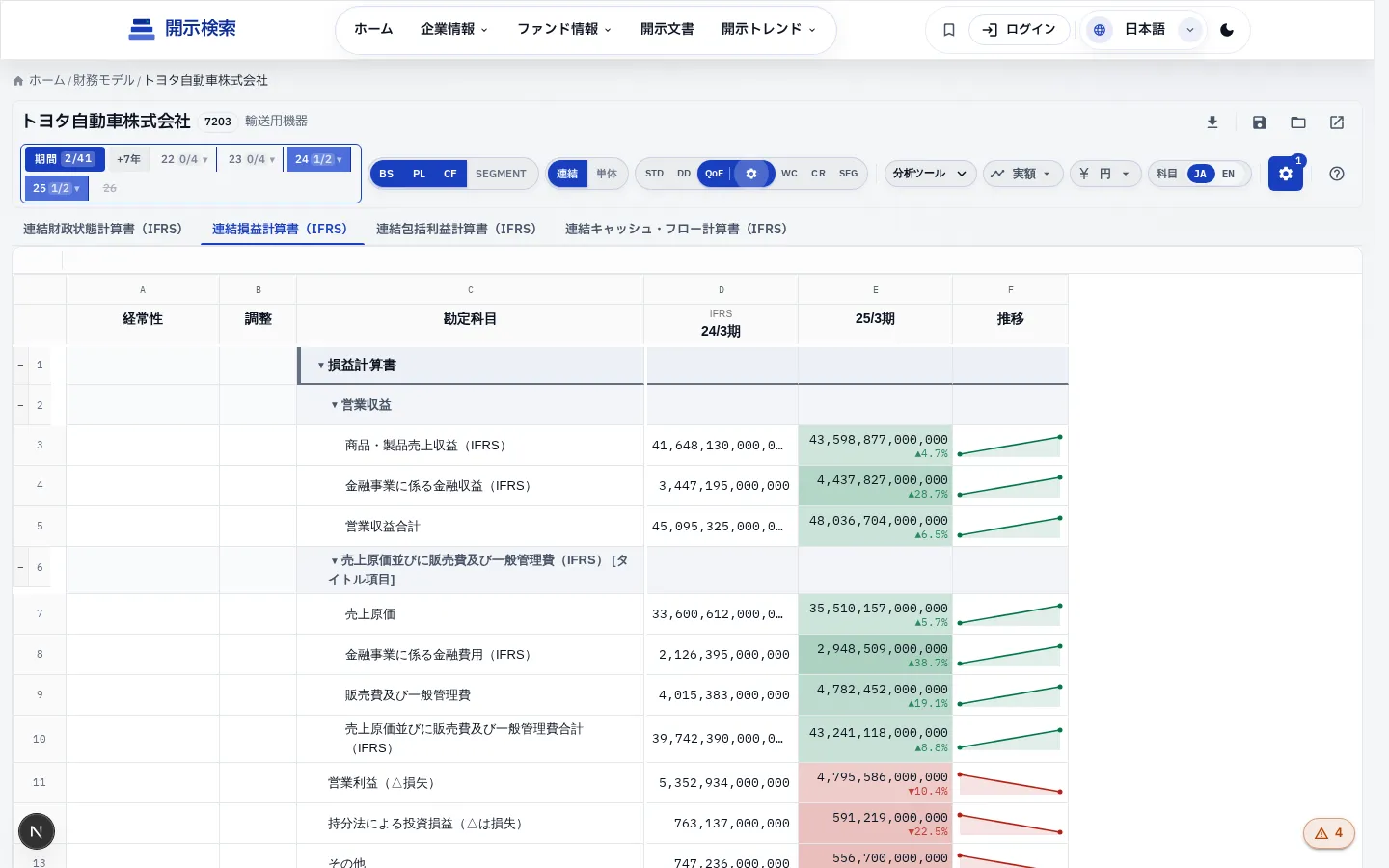1389x868 pixels.
Task: Open period 22 0/4 dropdown
Action: click(x=184, y=159)
